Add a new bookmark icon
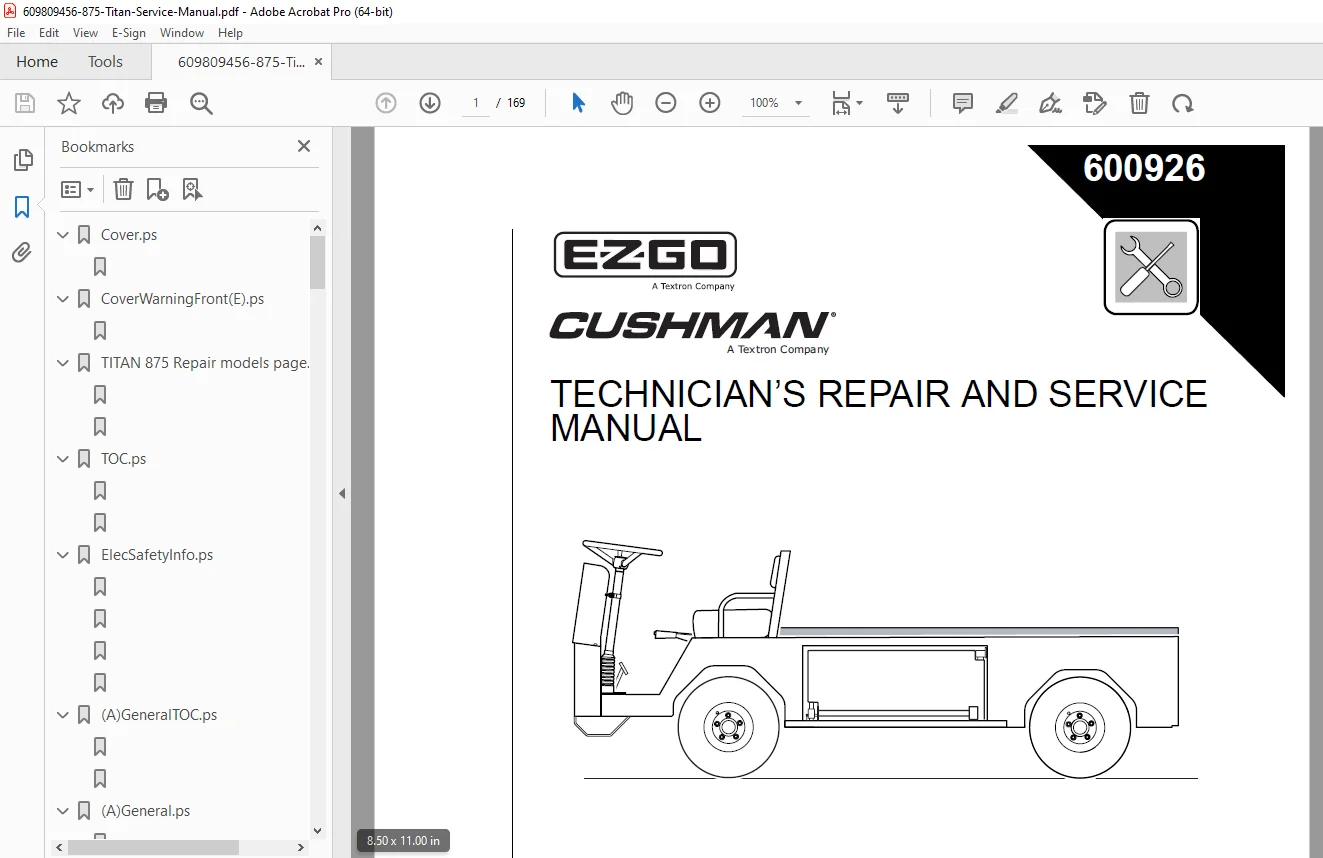The width and height of the screenshot is (1323, 858). coord(157,189)
